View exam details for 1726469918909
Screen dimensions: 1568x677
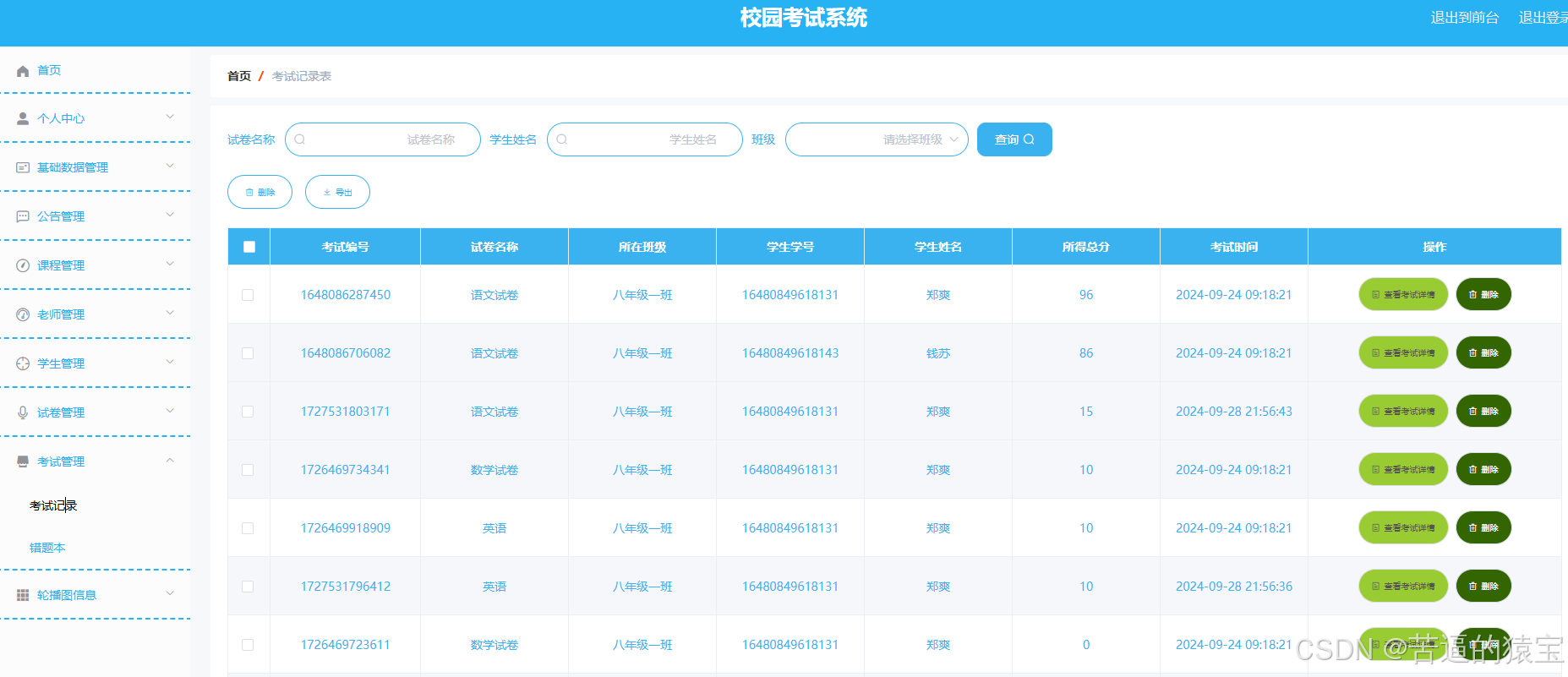(x=1403, y=527)
